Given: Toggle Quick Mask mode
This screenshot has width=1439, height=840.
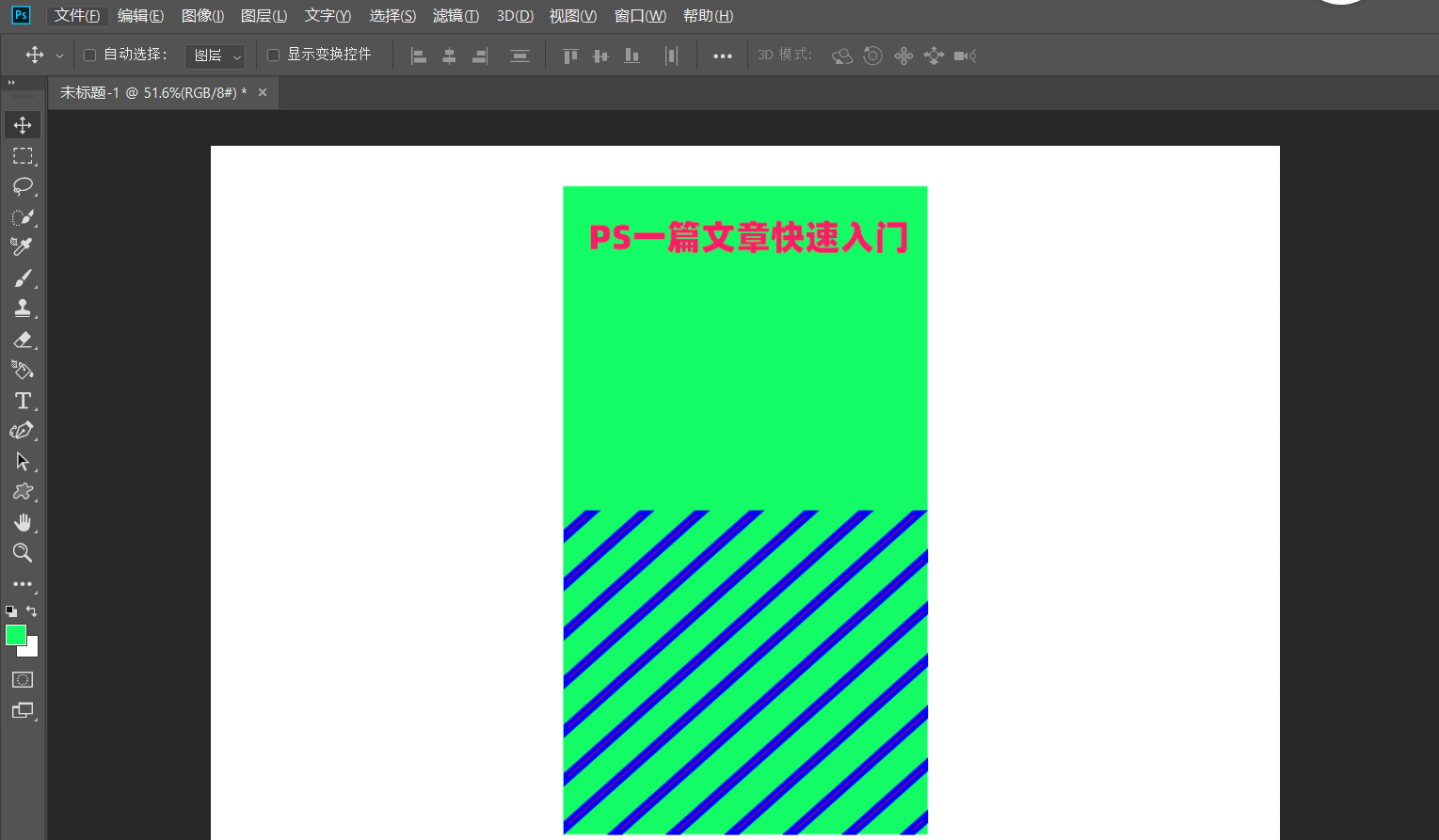Looking at the screenshot, I should tap(23, 679).
